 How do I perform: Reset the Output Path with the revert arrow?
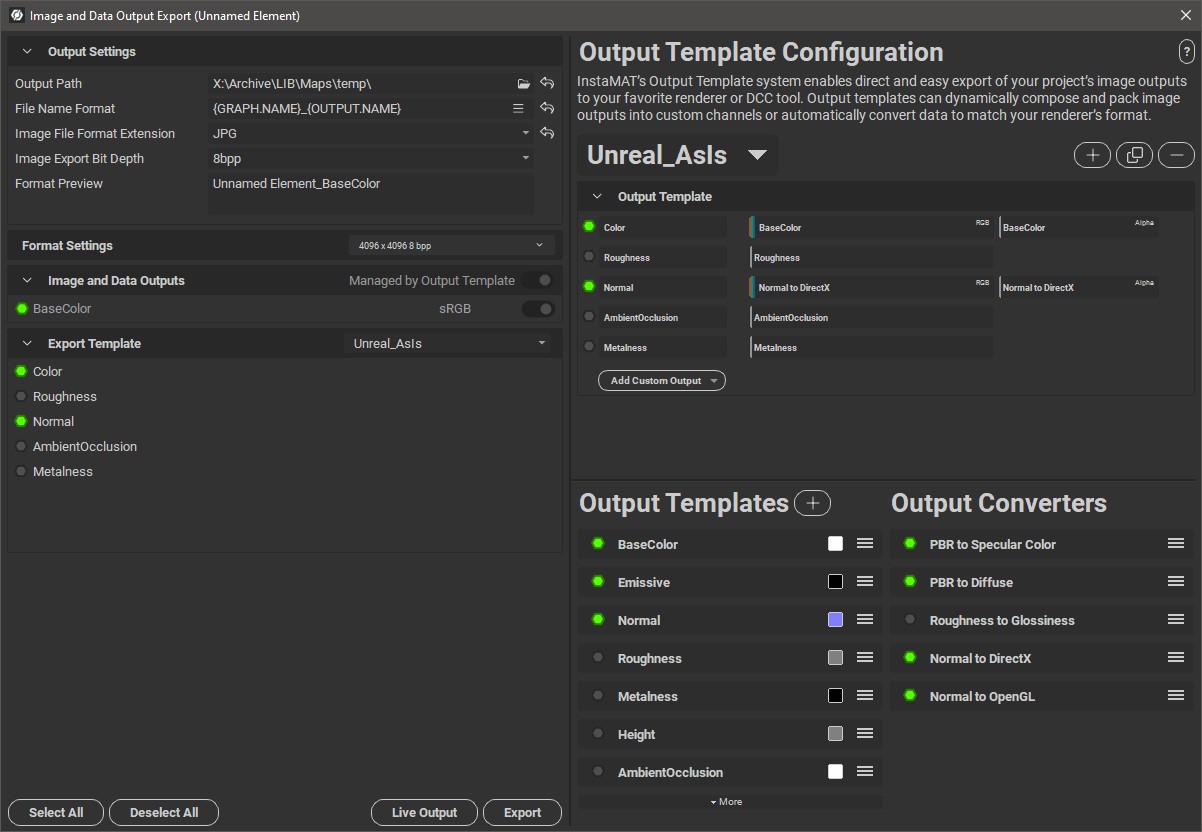click(x=547, y=84)
